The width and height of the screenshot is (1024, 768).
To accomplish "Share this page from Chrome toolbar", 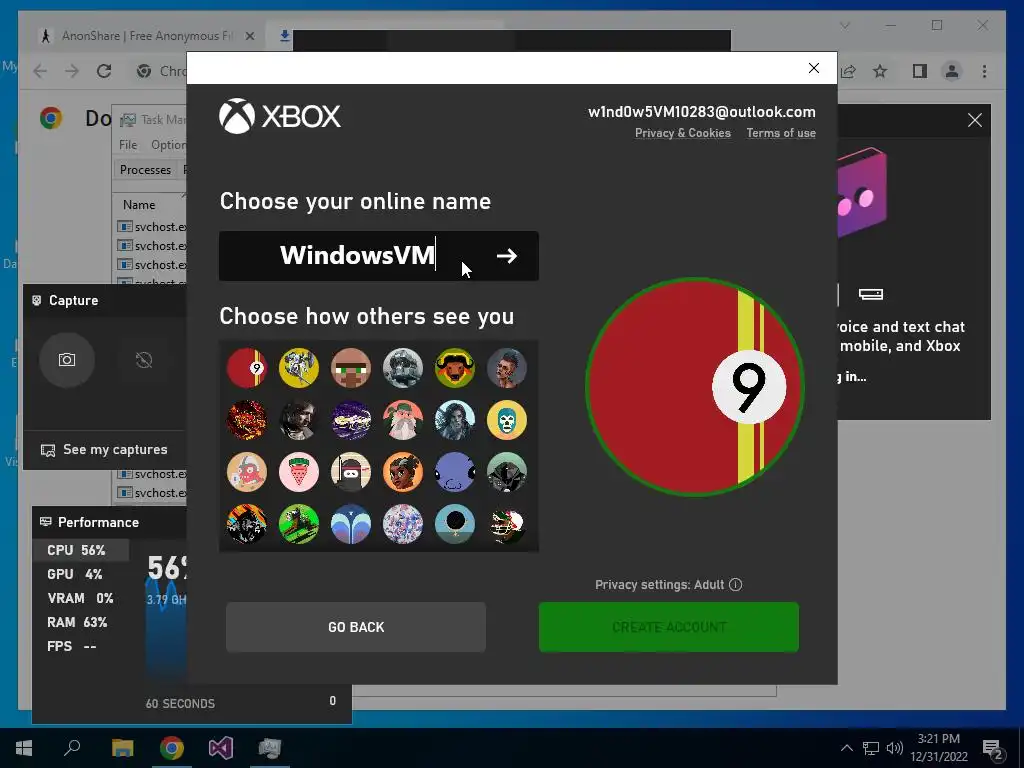I will pos(848,71).
